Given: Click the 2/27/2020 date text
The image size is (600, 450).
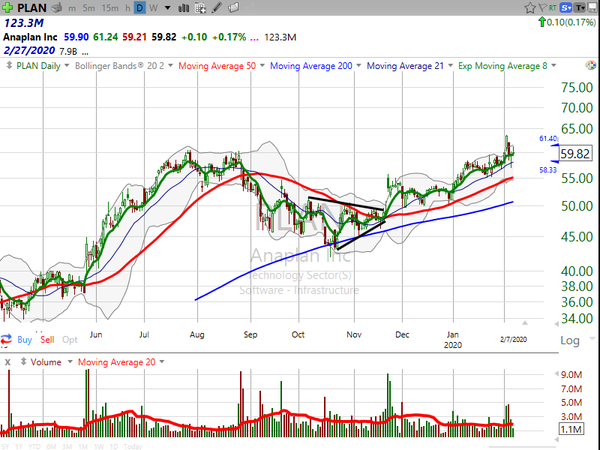Looking at the screenshot, I should coord(29,51).
